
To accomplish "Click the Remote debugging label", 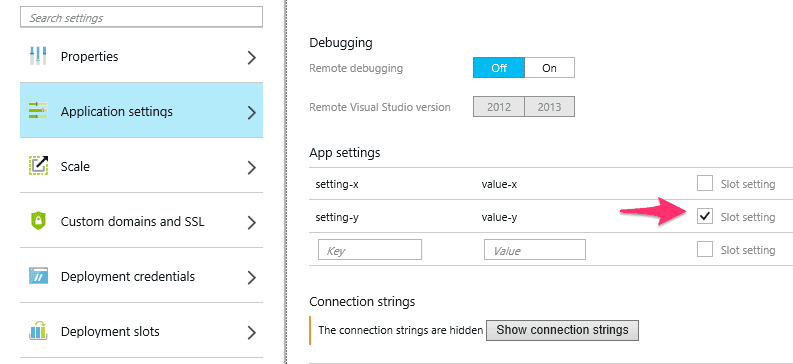I will pyautogui.click(x=356, y=68).
